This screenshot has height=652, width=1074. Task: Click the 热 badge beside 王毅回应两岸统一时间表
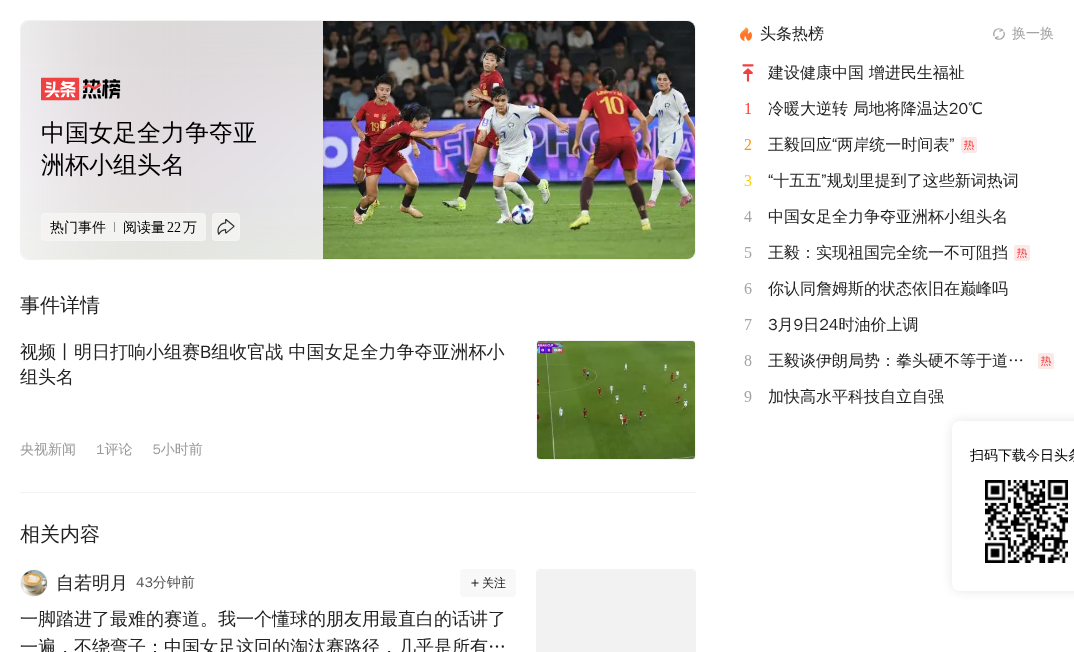[969, 145]
